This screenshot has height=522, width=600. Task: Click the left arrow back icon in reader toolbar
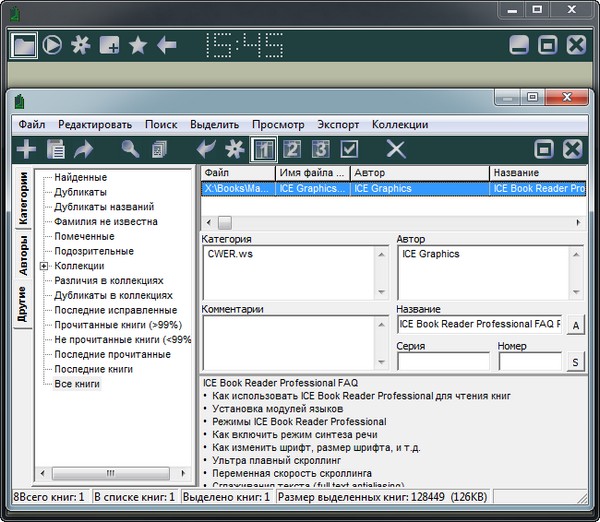tap(167, 45)
